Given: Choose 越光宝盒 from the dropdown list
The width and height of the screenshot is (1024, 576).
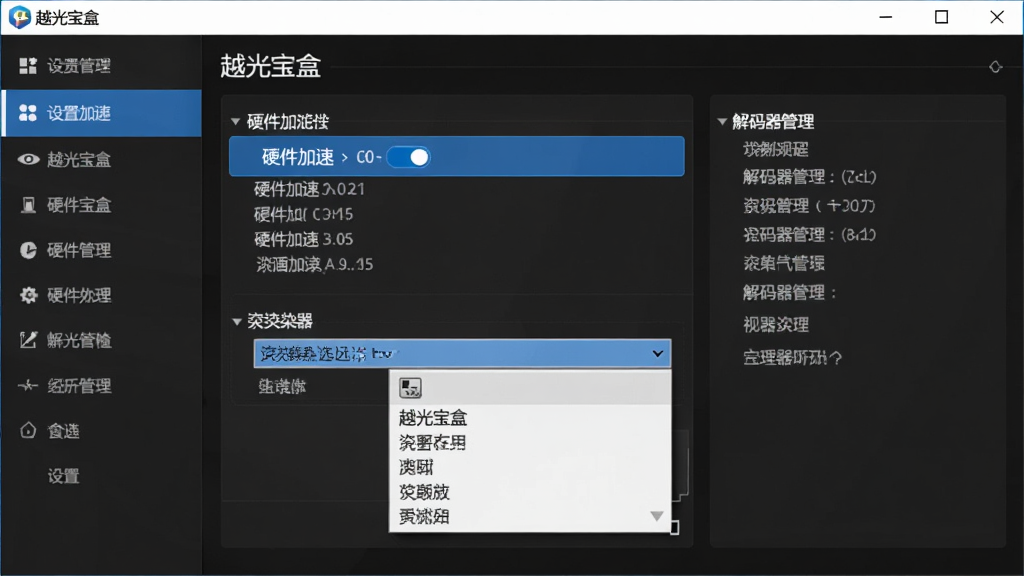Looking at the screenshot, I should click(433, 418).
